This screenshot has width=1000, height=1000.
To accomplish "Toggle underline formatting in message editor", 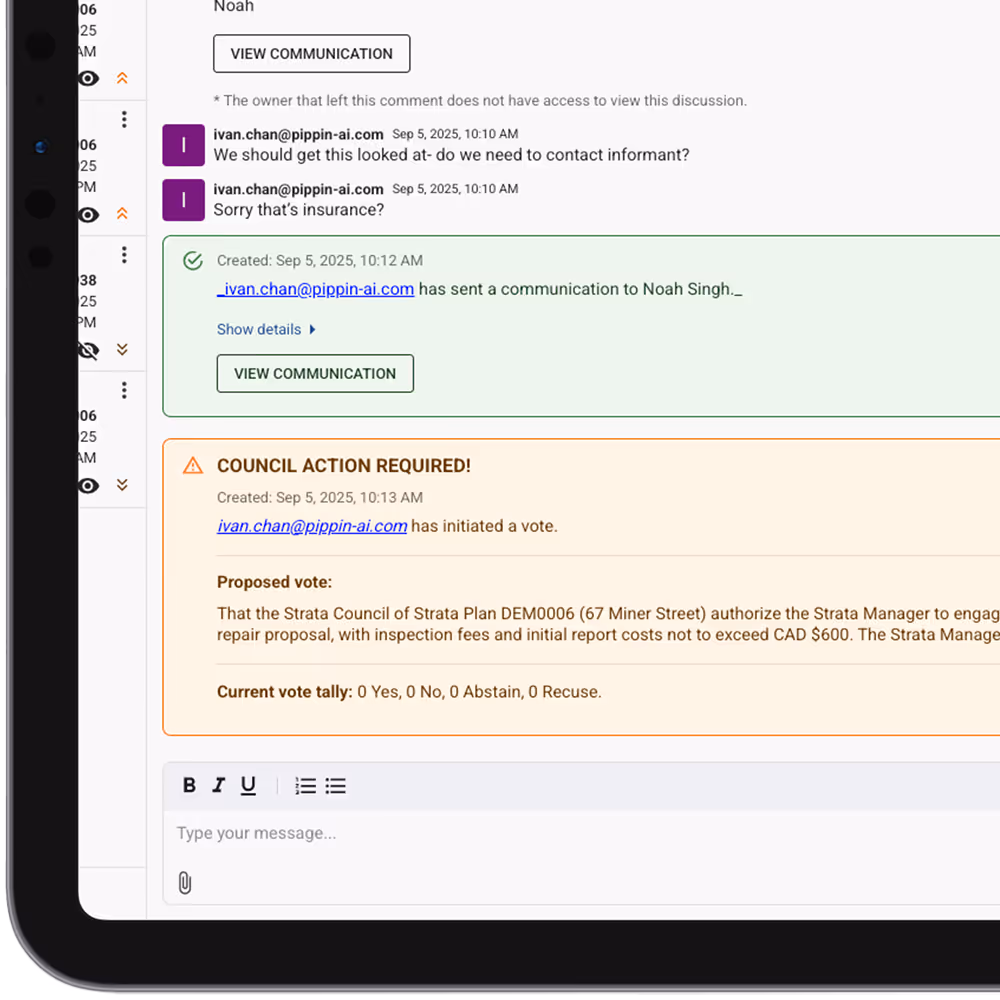I will point(248,785).
